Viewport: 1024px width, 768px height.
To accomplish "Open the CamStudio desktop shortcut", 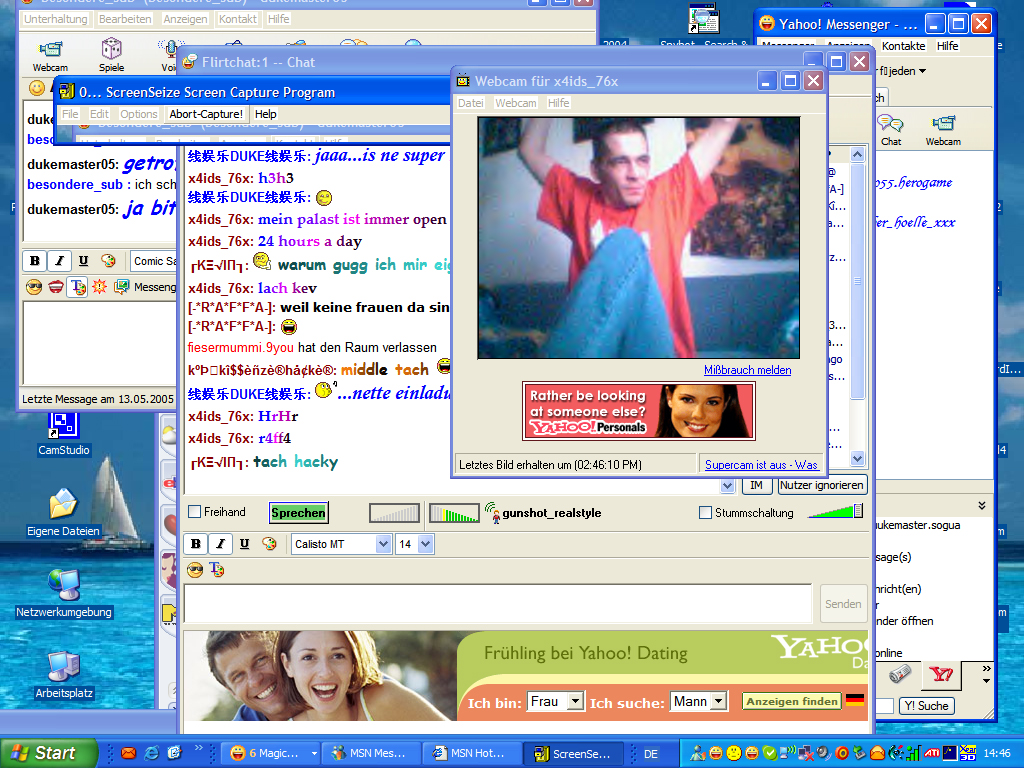I will [x=63, y=432].
